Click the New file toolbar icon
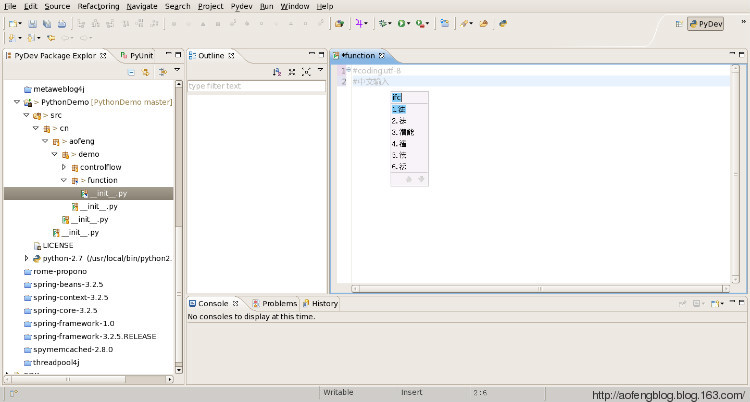The image size is (750, 402). coord(13,23)
